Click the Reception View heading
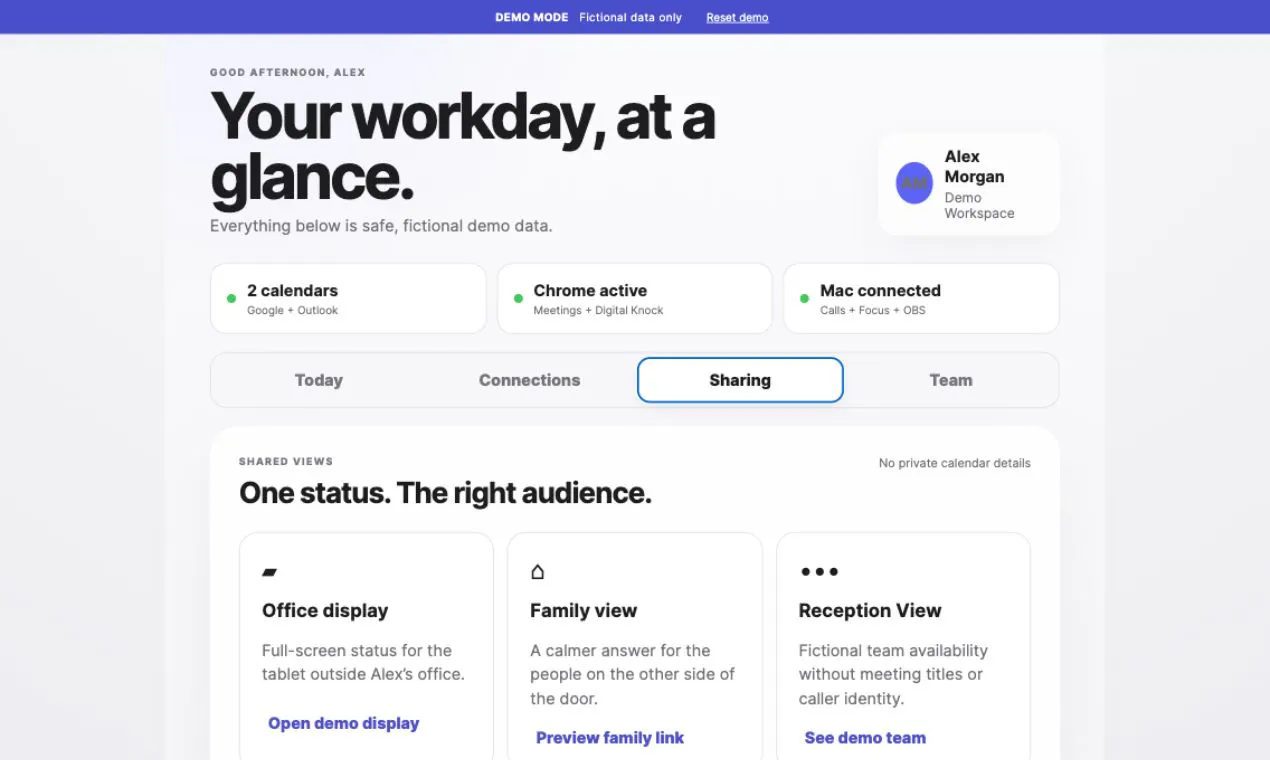 coord(870,610)
